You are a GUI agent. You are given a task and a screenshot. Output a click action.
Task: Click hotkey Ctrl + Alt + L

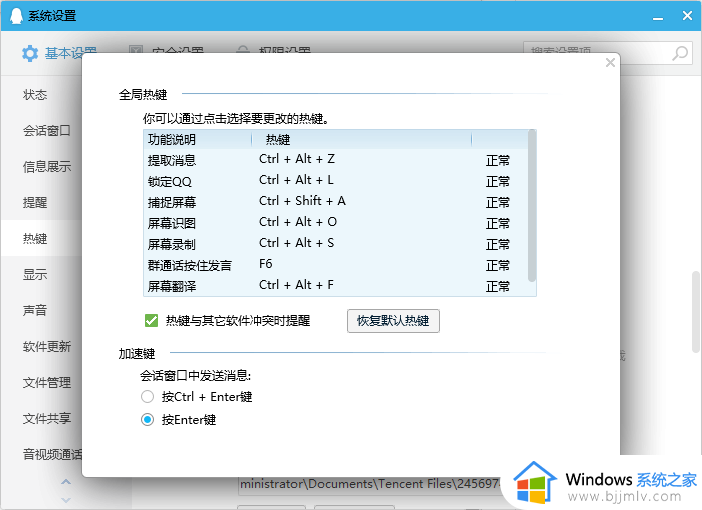click(296, 180)
